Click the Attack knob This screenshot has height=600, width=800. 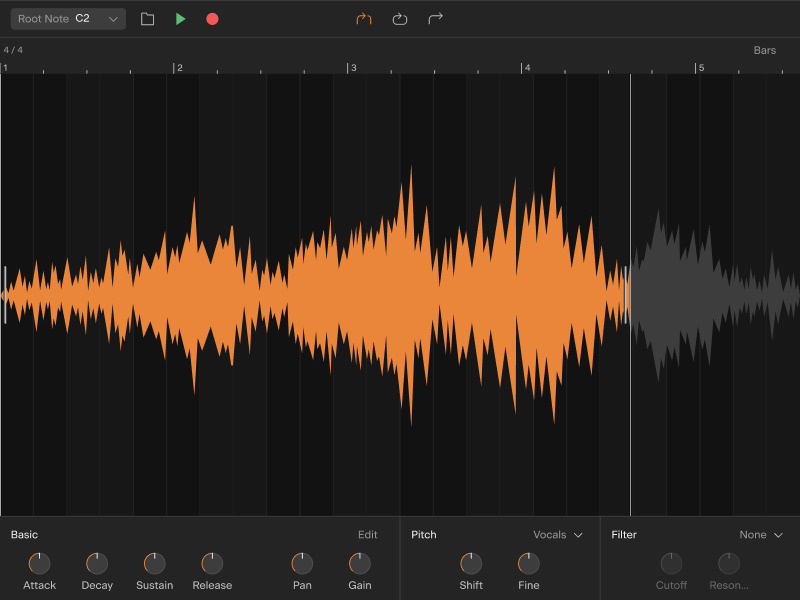click(39, 563)
